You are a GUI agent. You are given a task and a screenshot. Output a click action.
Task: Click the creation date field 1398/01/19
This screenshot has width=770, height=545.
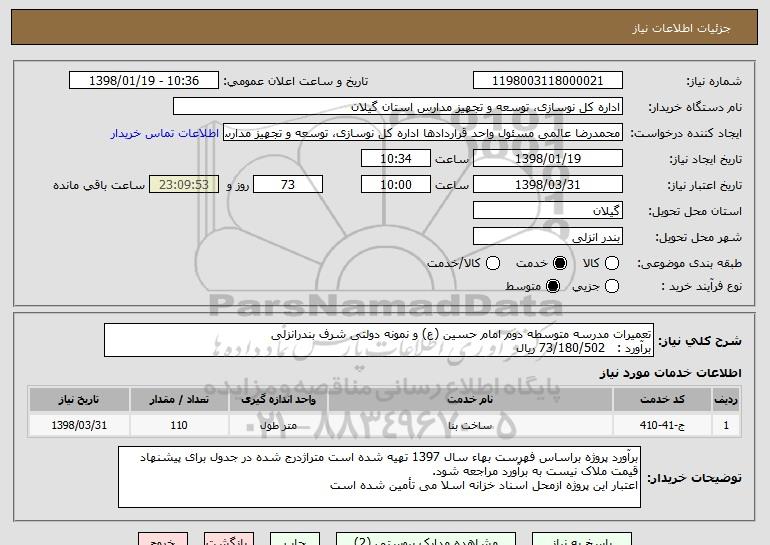(x=548, y=159)
